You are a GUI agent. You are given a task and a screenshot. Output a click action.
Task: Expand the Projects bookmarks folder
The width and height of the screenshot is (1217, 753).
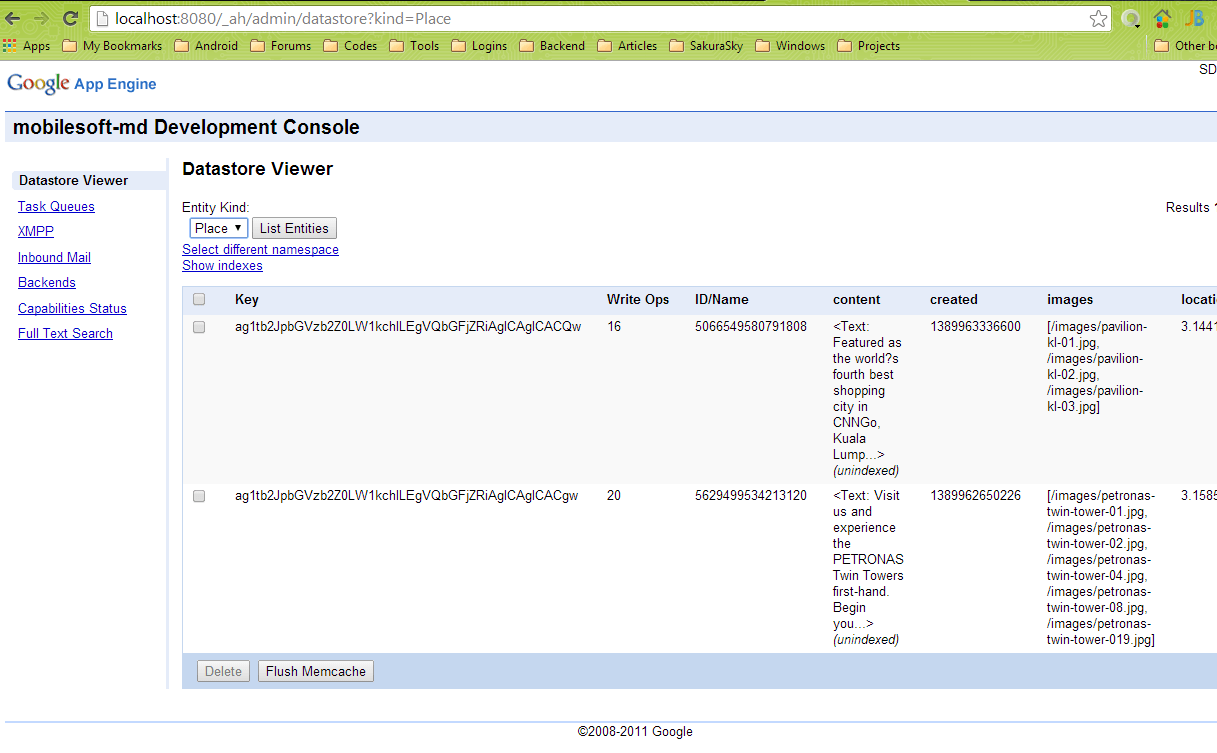[x=868, y=46]
